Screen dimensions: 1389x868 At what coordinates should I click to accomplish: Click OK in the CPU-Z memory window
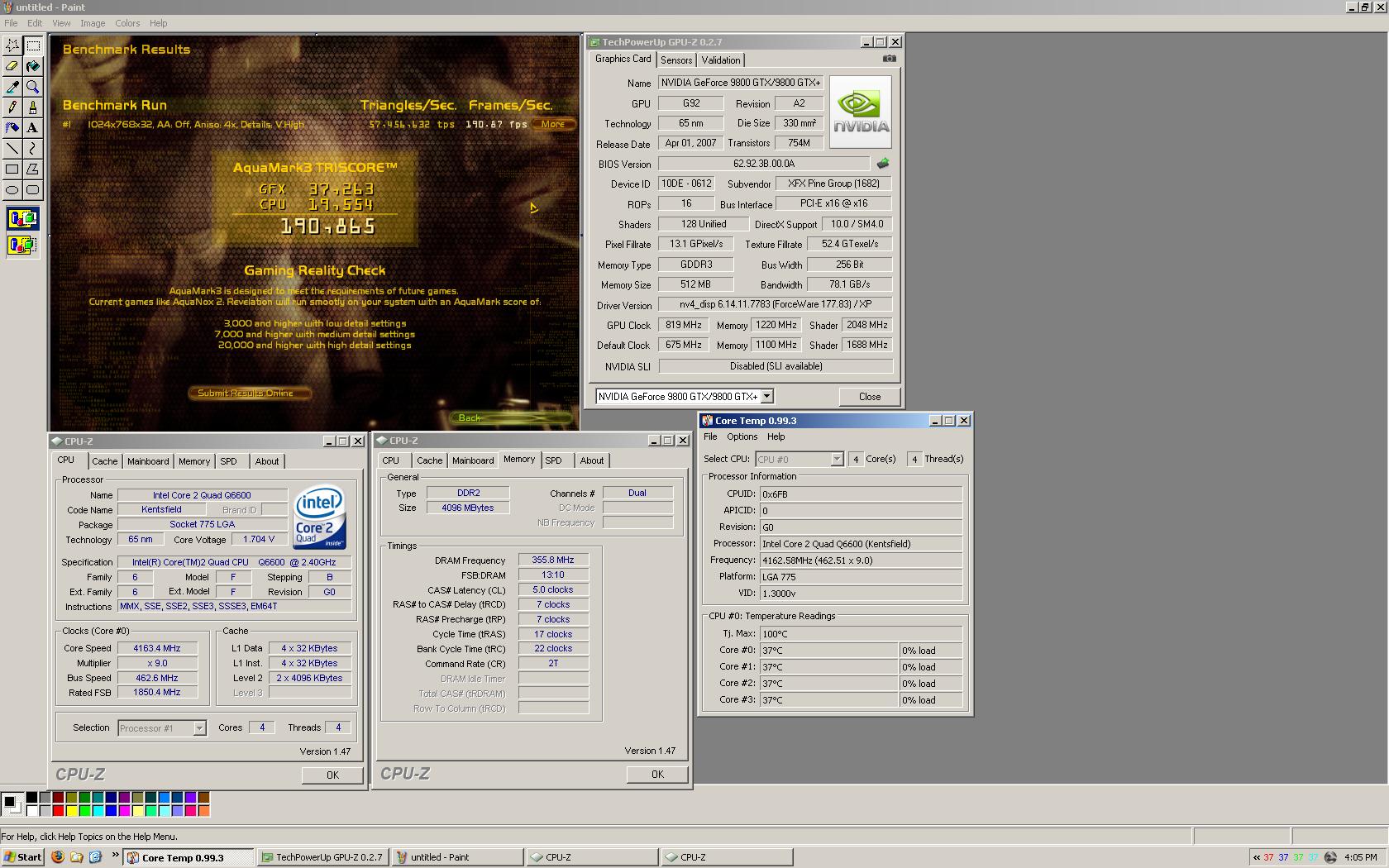(x=657, y=774)
